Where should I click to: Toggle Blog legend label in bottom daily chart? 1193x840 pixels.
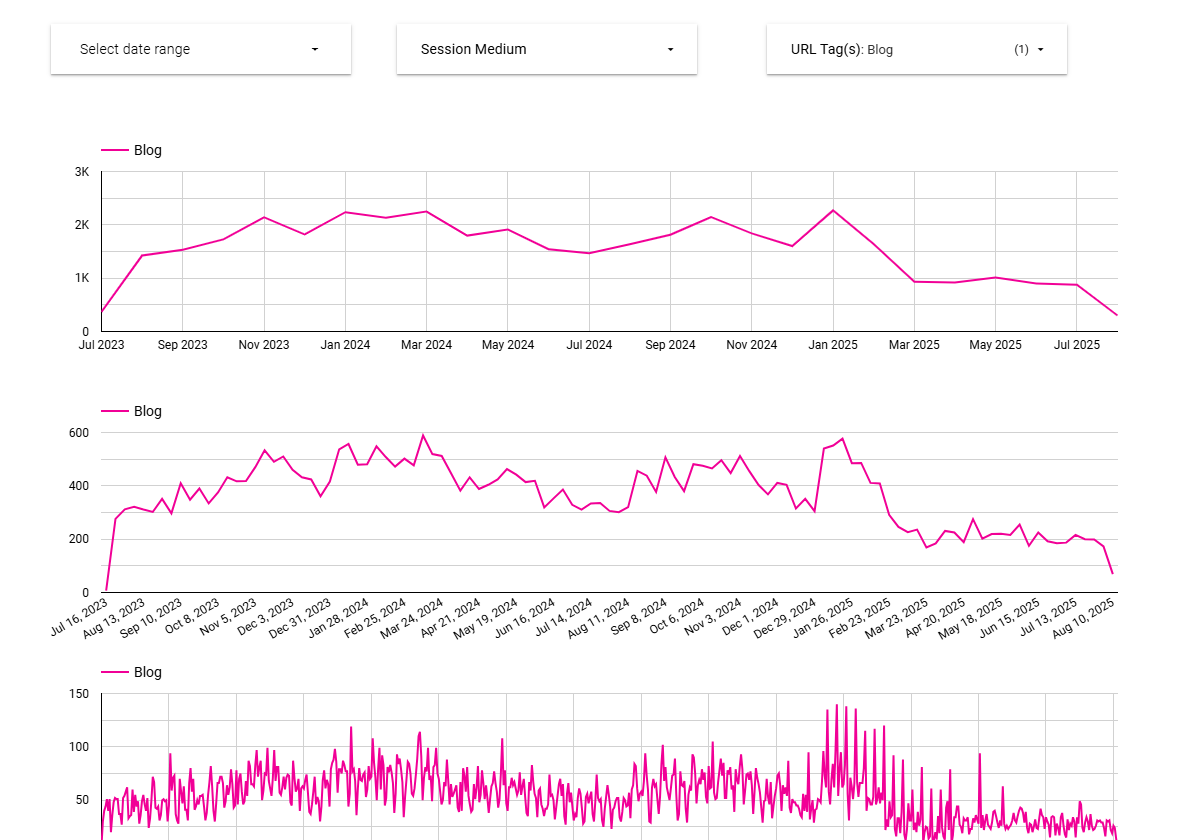pyautogui.click(x=148, y=672)
